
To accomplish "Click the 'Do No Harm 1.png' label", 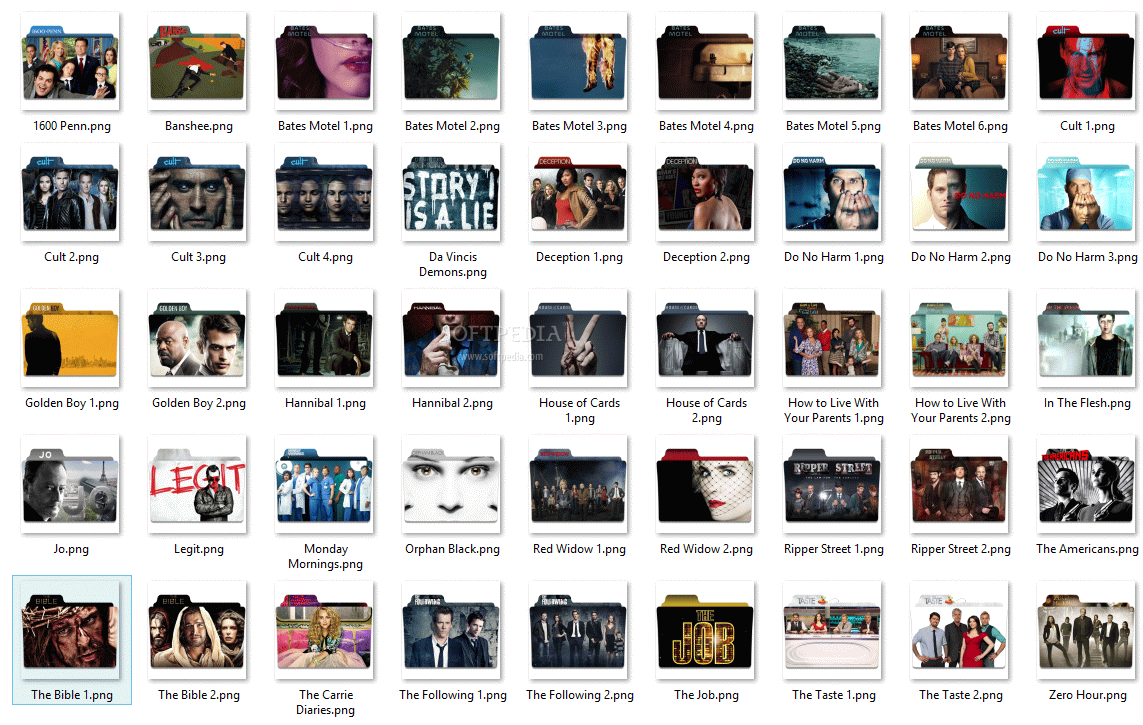I will coord(833,257).
